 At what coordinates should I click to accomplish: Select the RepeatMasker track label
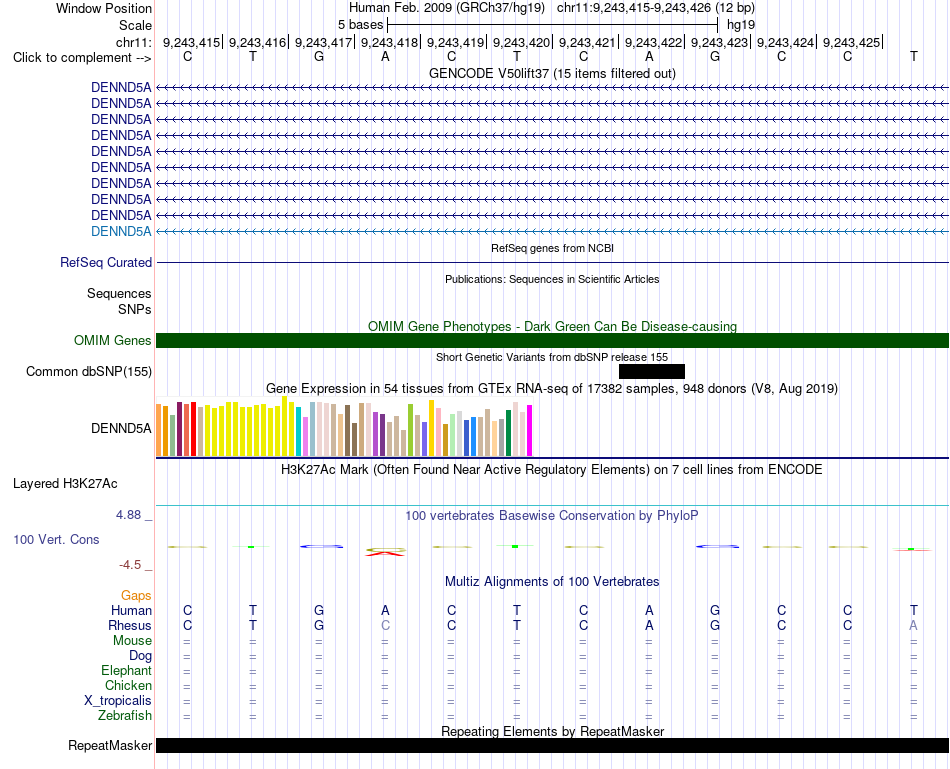[110, 745]
